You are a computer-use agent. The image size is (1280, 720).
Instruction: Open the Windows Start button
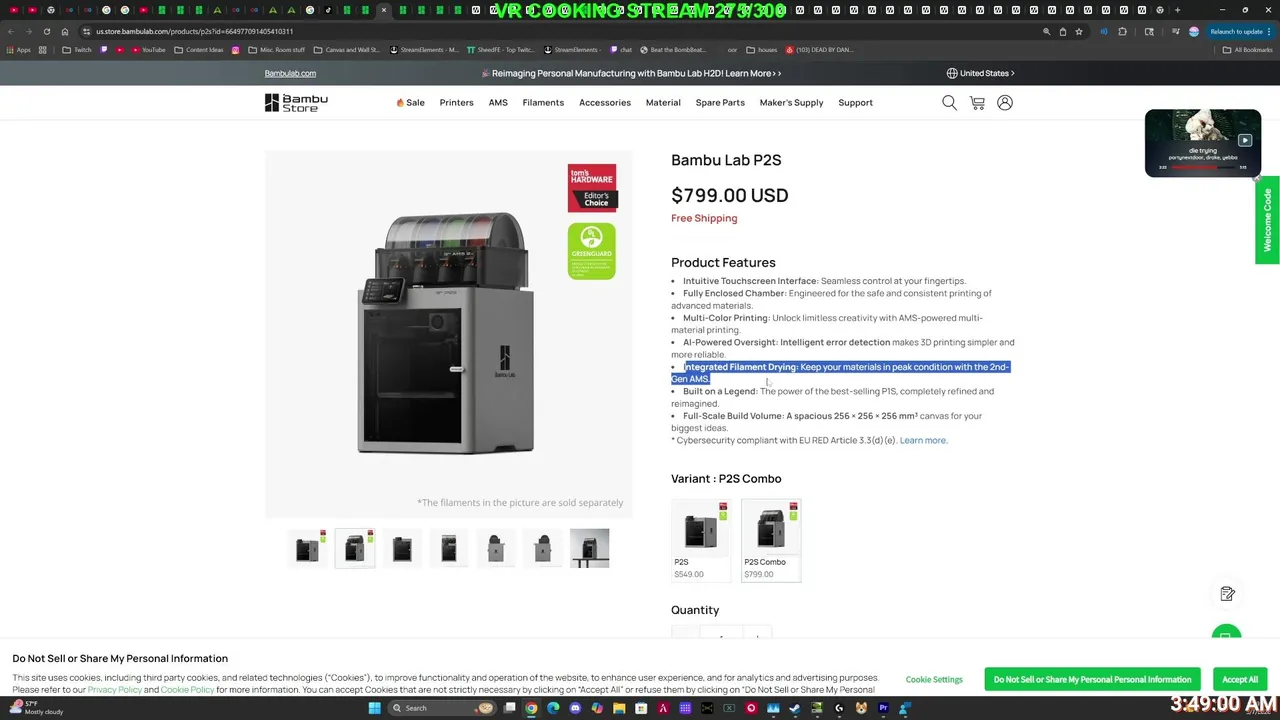click(x=374, y=708)
